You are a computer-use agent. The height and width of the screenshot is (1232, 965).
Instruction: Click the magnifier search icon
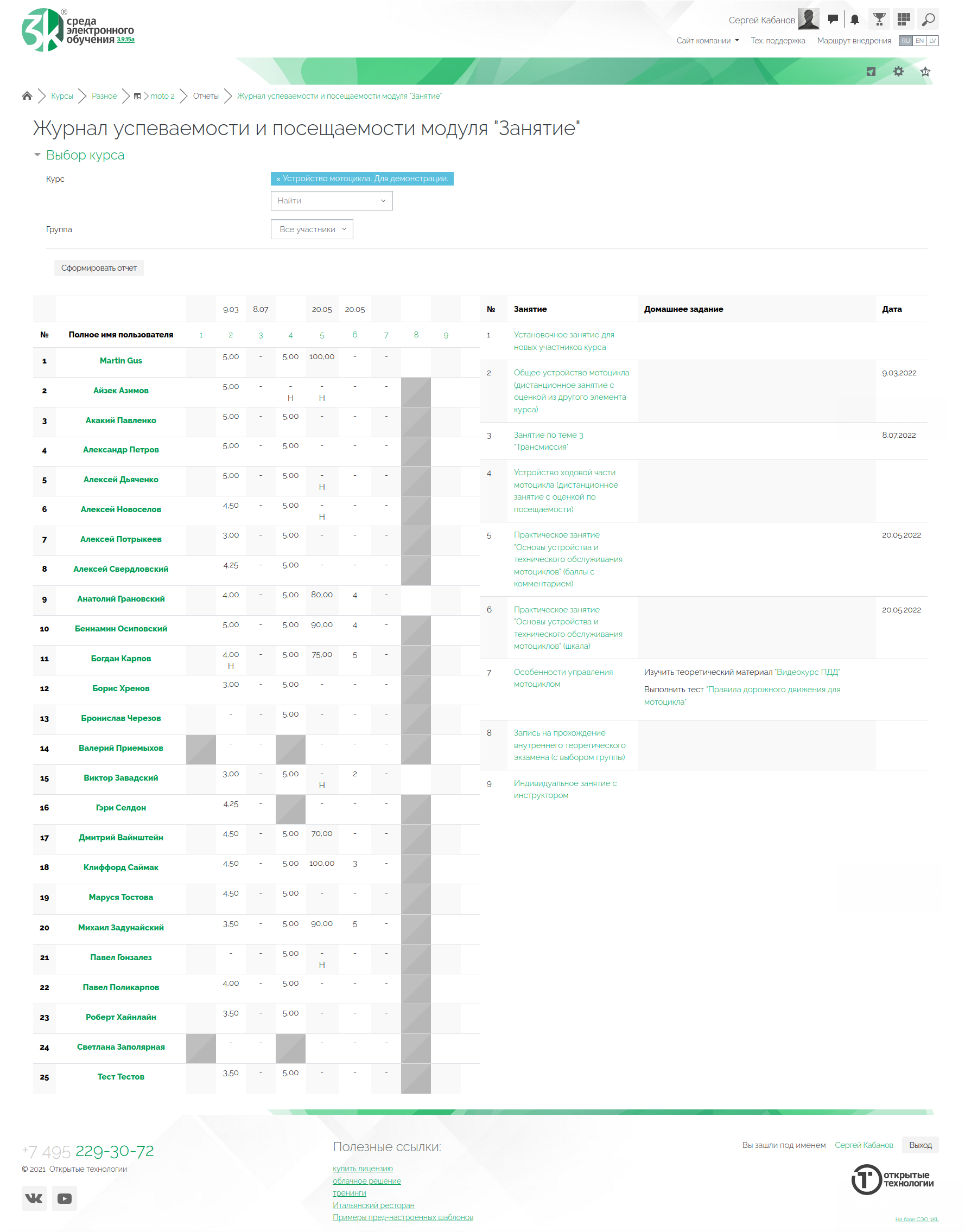928,19
